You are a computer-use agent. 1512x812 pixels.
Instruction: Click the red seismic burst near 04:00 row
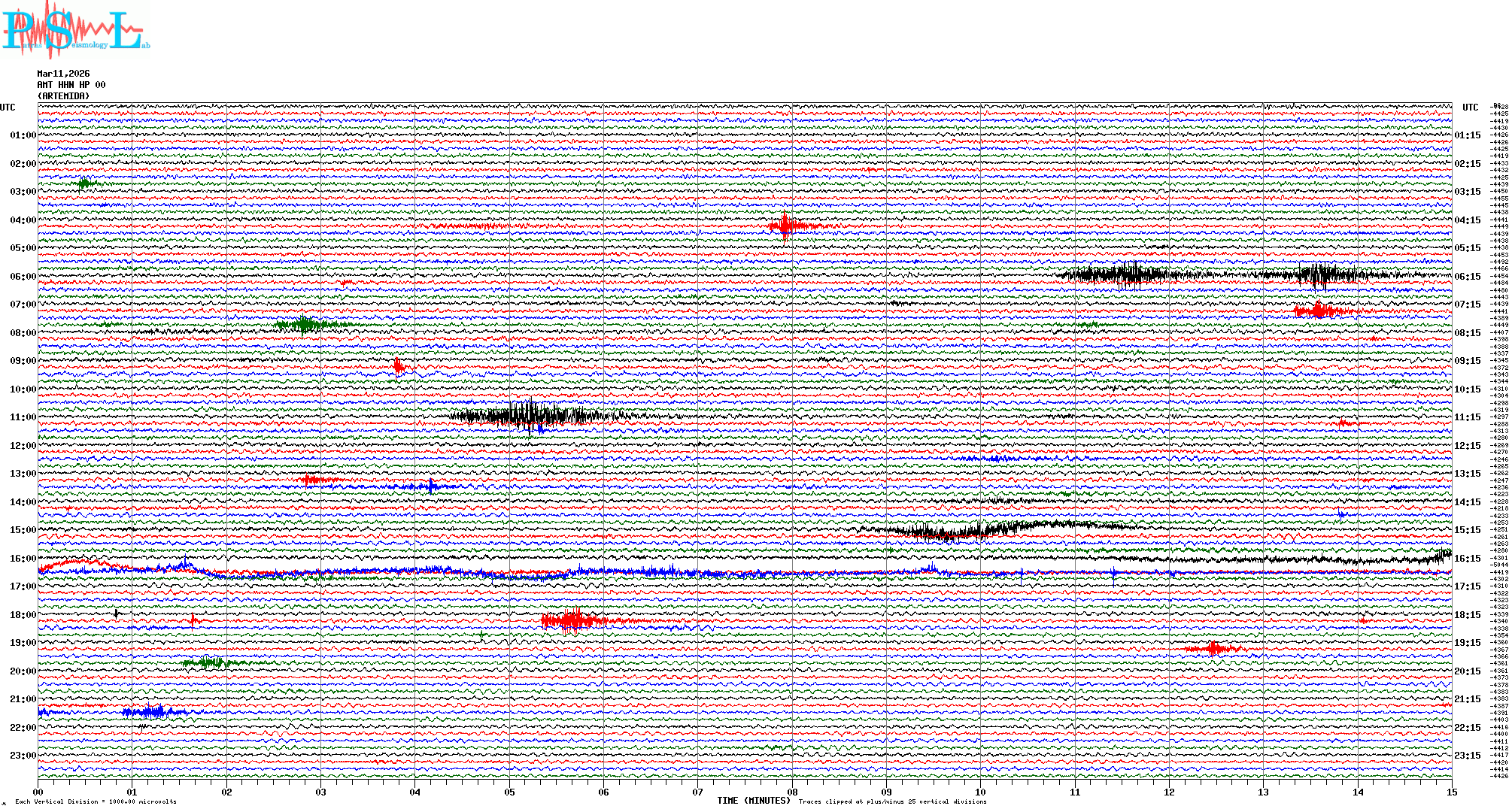click(x=785, y=226)
